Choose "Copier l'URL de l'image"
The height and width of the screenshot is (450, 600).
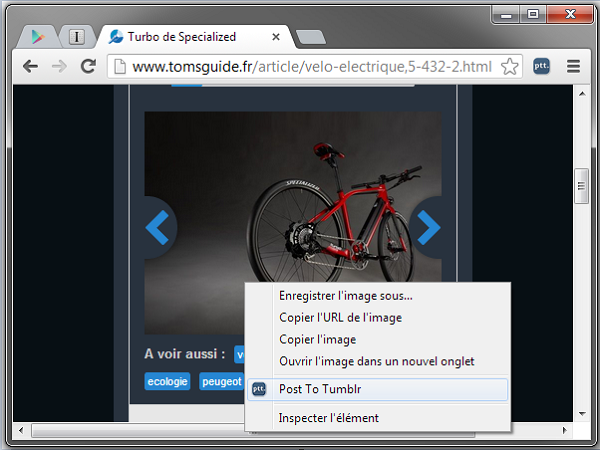pyautogui.click(x=377, y=318)
